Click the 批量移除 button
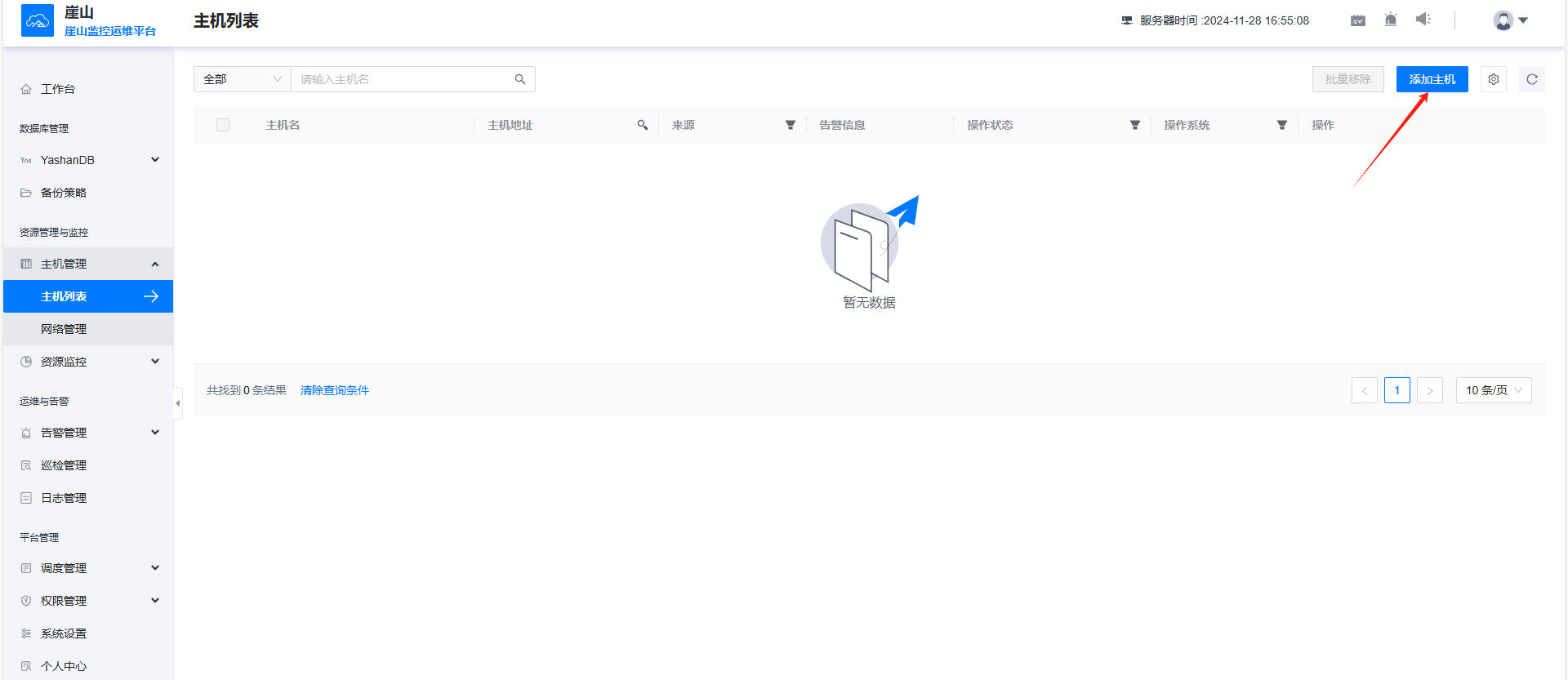 point(1348,79)
